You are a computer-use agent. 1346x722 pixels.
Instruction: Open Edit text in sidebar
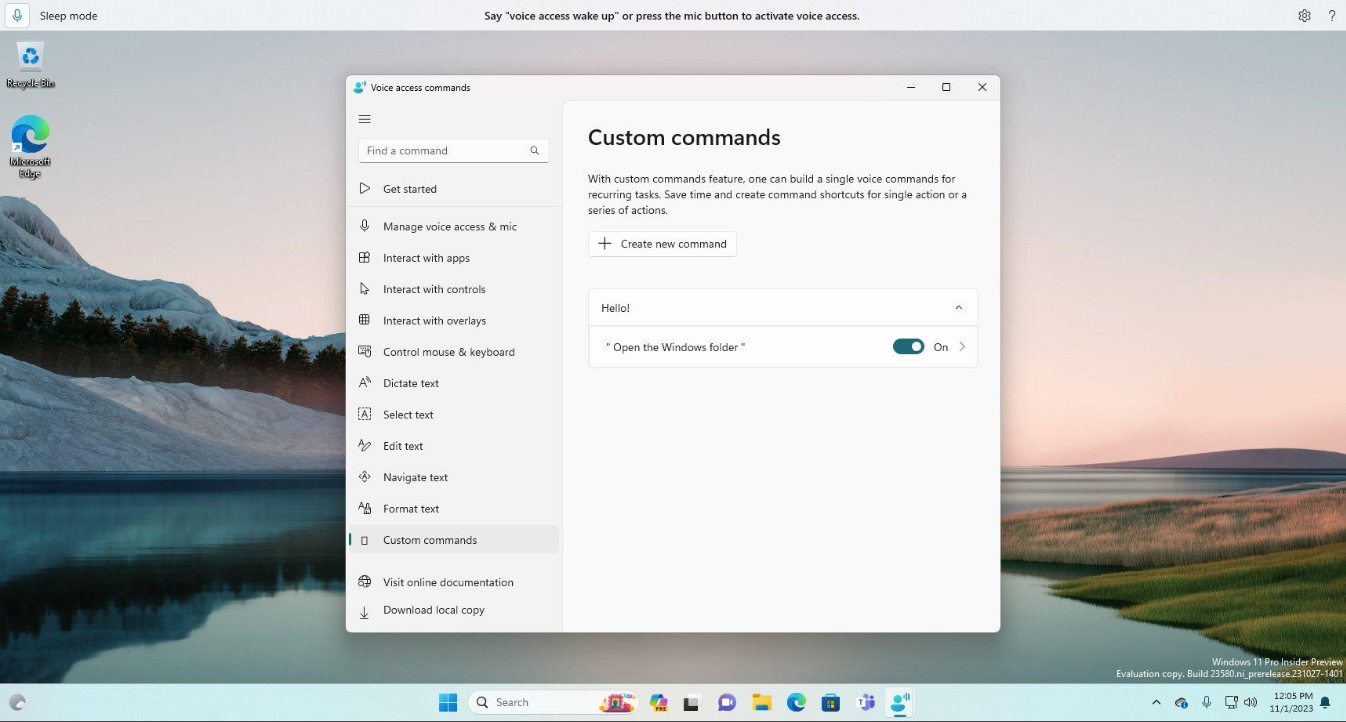click(453, 446)
